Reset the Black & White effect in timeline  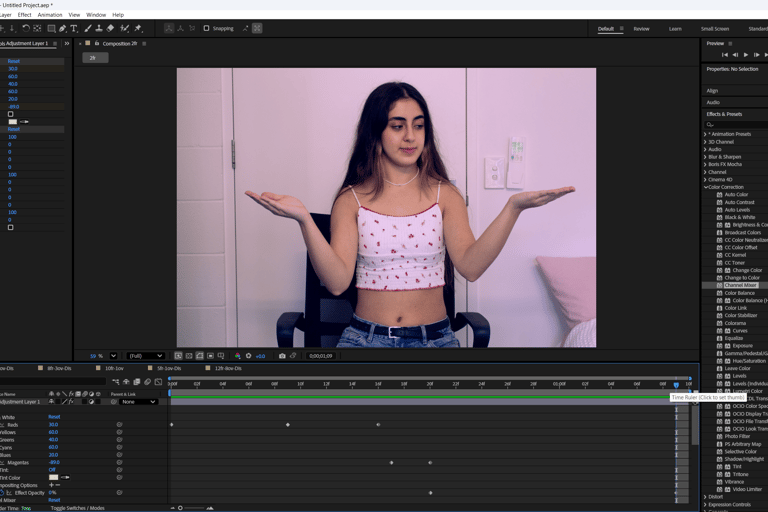coord(54,417)
